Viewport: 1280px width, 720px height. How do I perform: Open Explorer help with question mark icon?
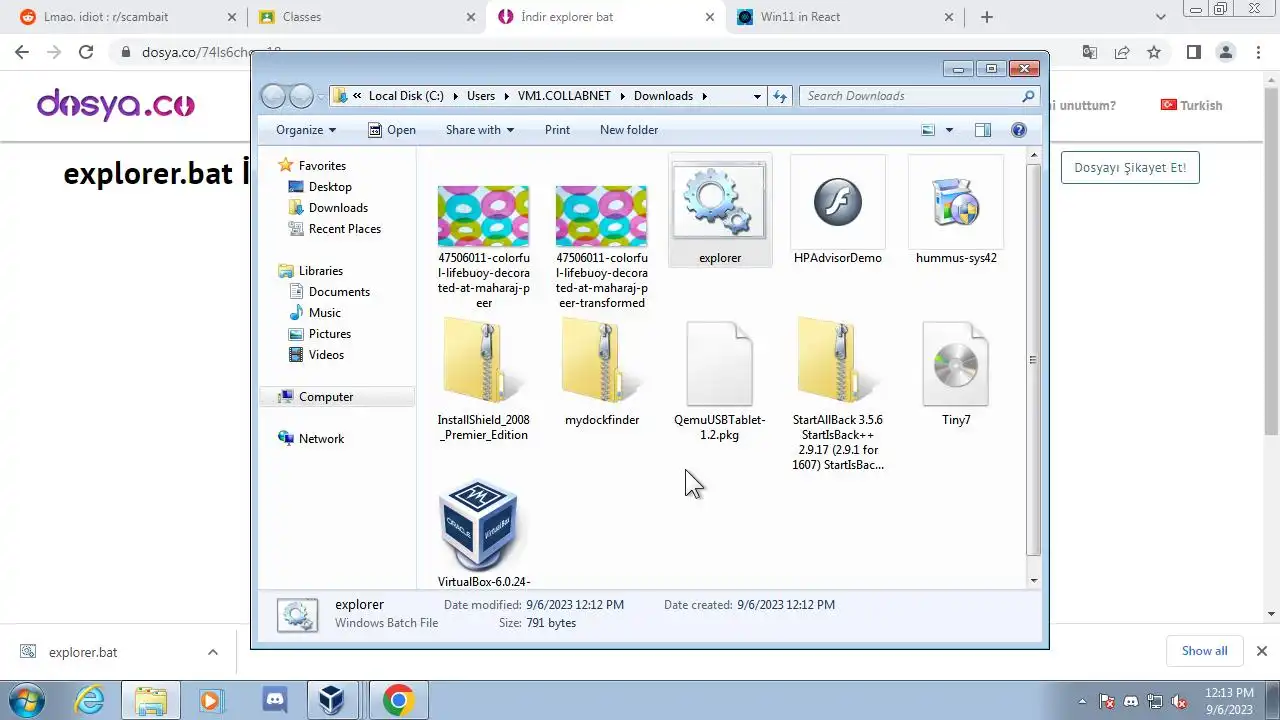tap(1019, 130)
